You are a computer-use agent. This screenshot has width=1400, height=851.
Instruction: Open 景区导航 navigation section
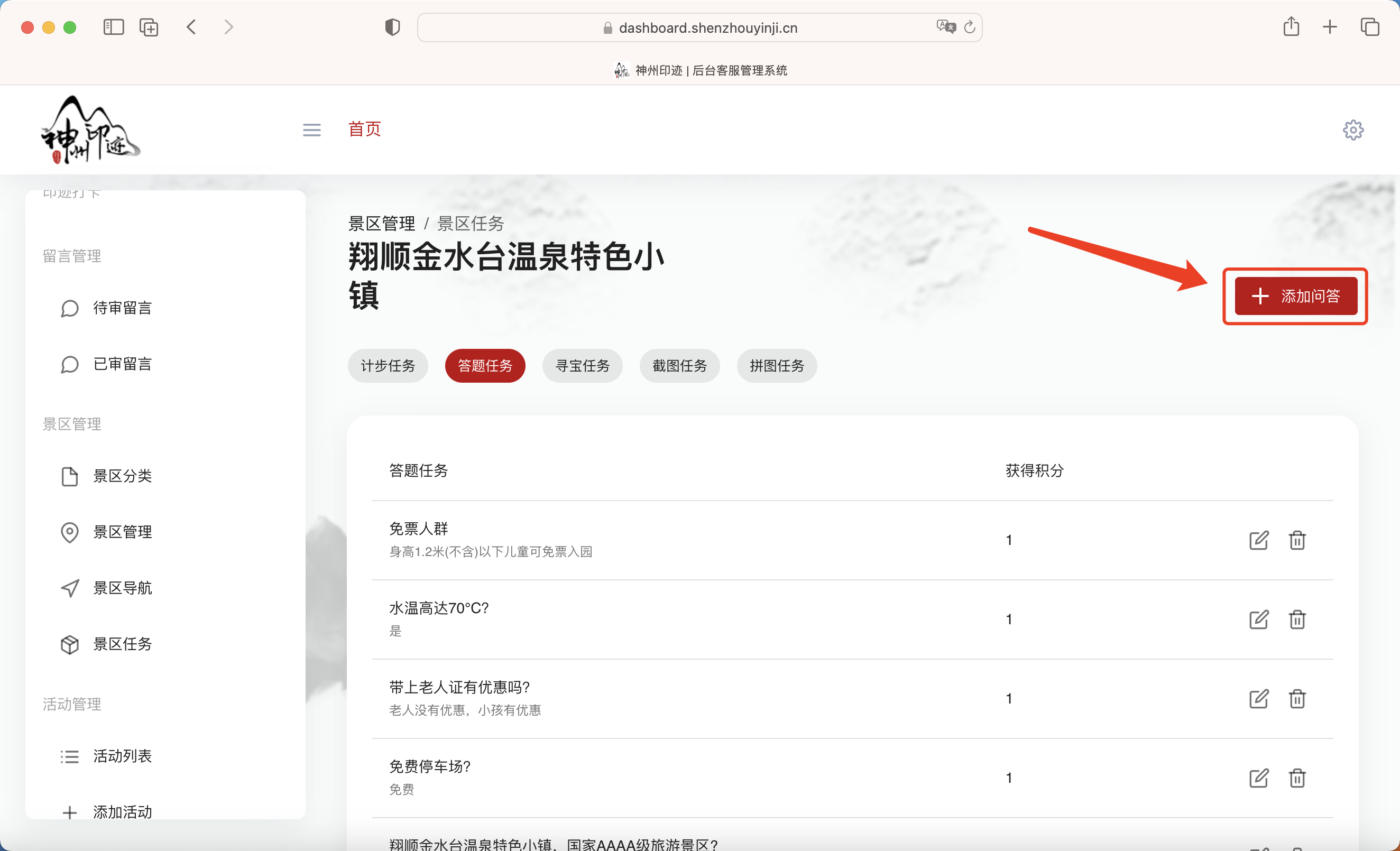(x=123, y=587)
